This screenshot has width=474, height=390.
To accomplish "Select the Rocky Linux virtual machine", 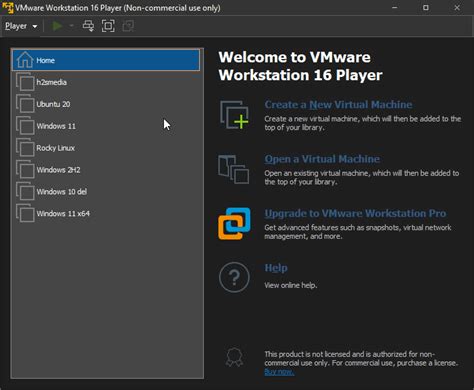I will [x=106, y=148].
